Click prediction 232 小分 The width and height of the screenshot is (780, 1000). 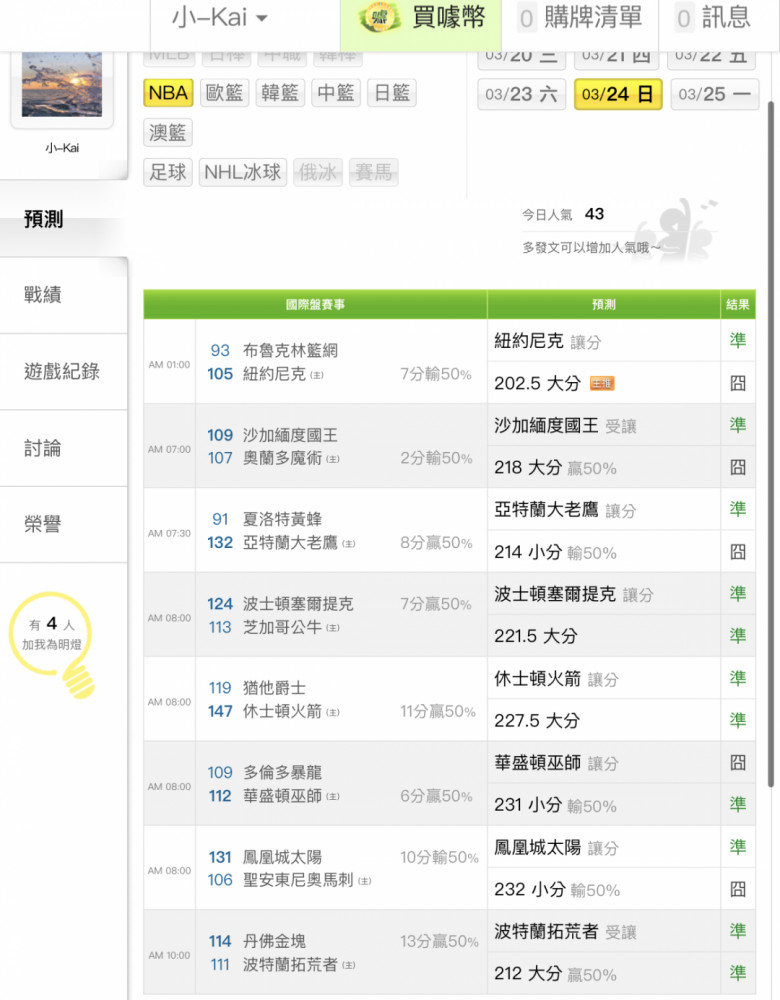tap(529, 889)
